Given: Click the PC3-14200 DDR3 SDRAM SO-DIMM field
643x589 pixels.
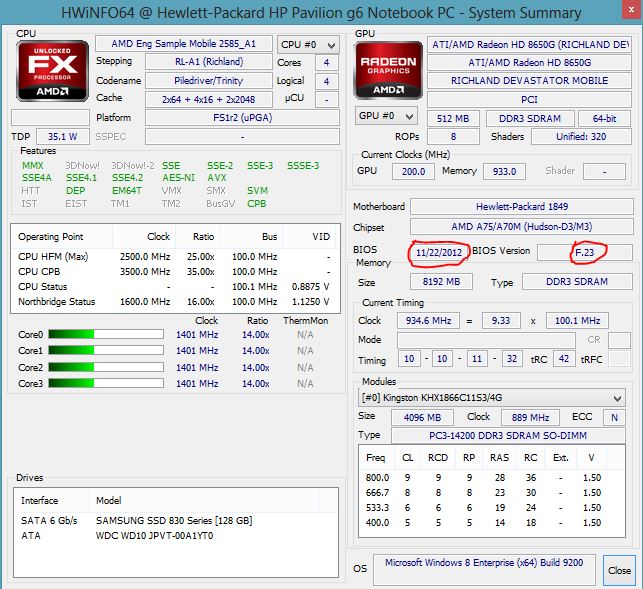Looking at the screenshot, I should pos(508,435).
